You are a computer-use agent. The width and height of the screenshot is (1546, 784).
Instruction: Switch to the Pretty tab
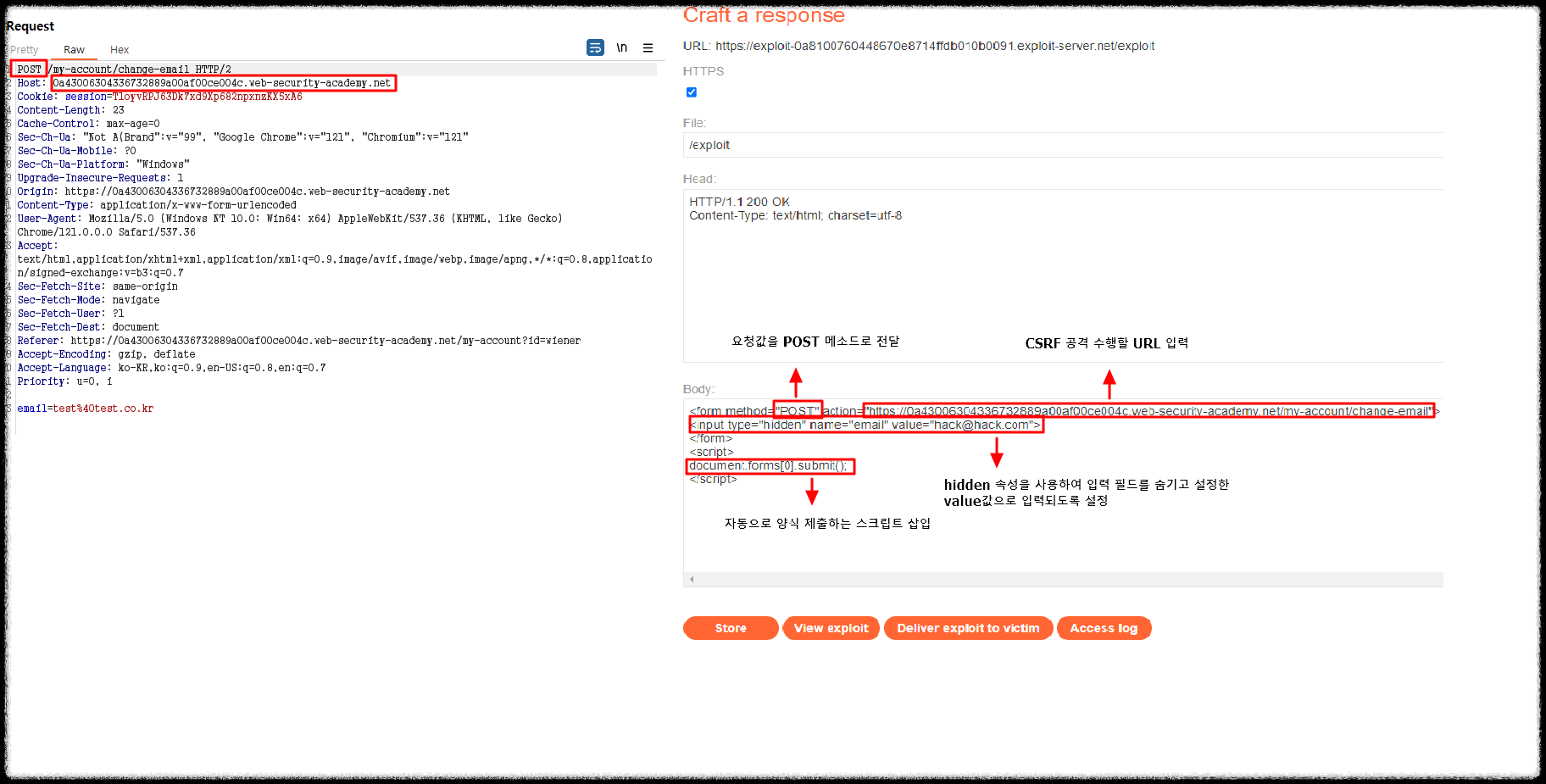pos(25,50)
